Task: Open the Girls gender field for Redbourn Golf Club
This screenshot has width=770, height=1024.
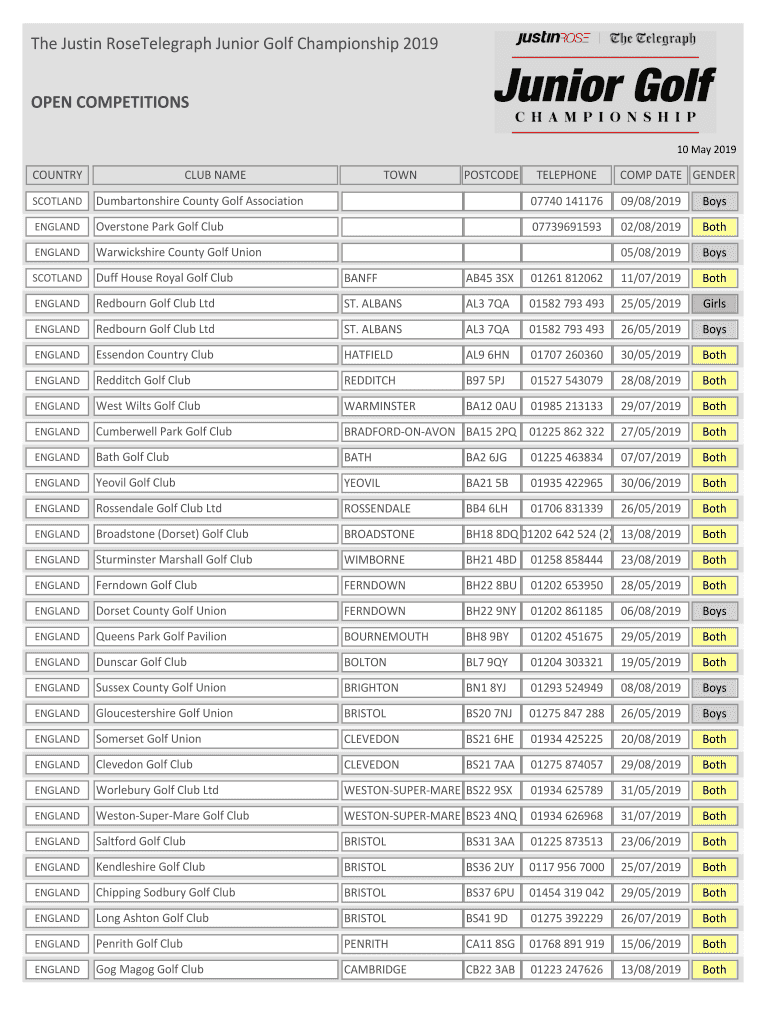Action: 713,304
